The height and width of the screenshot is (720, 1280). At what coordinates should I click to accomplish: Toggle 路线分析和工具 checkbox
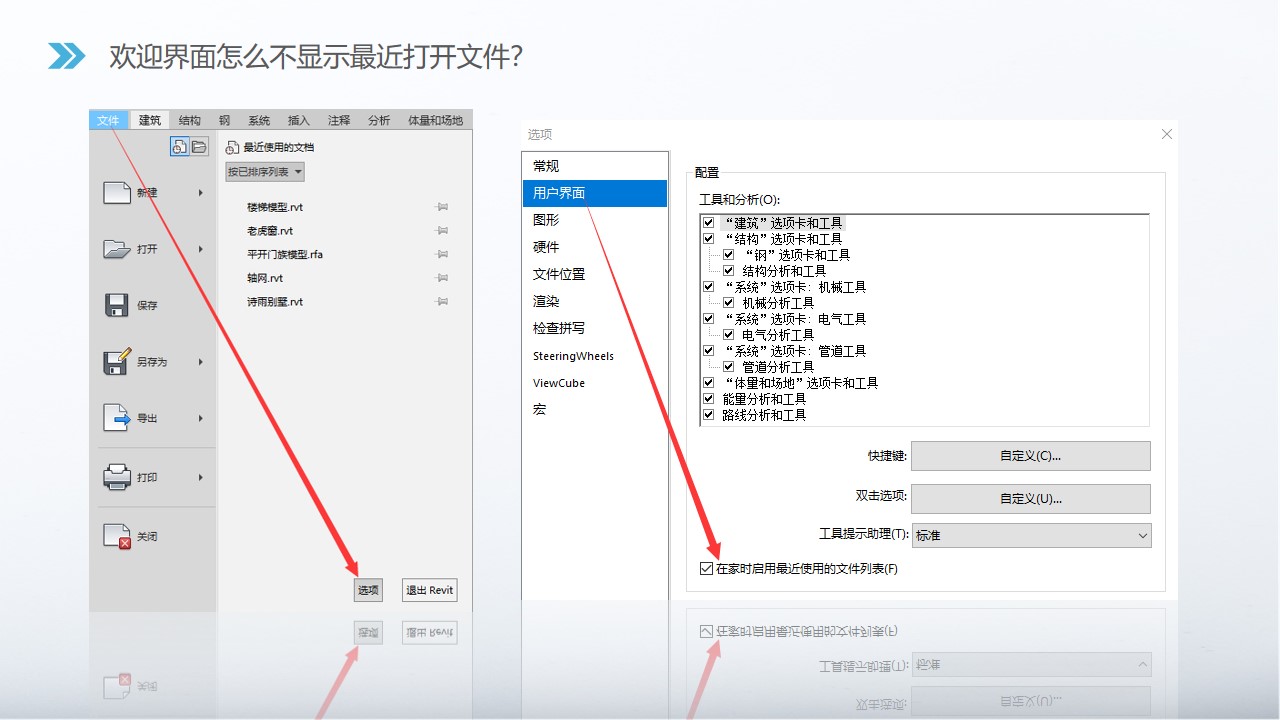709,415
